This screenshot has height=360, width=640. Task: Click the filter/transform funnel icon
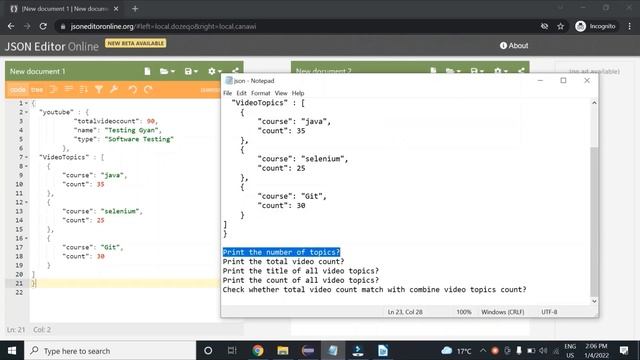(99, 89)
